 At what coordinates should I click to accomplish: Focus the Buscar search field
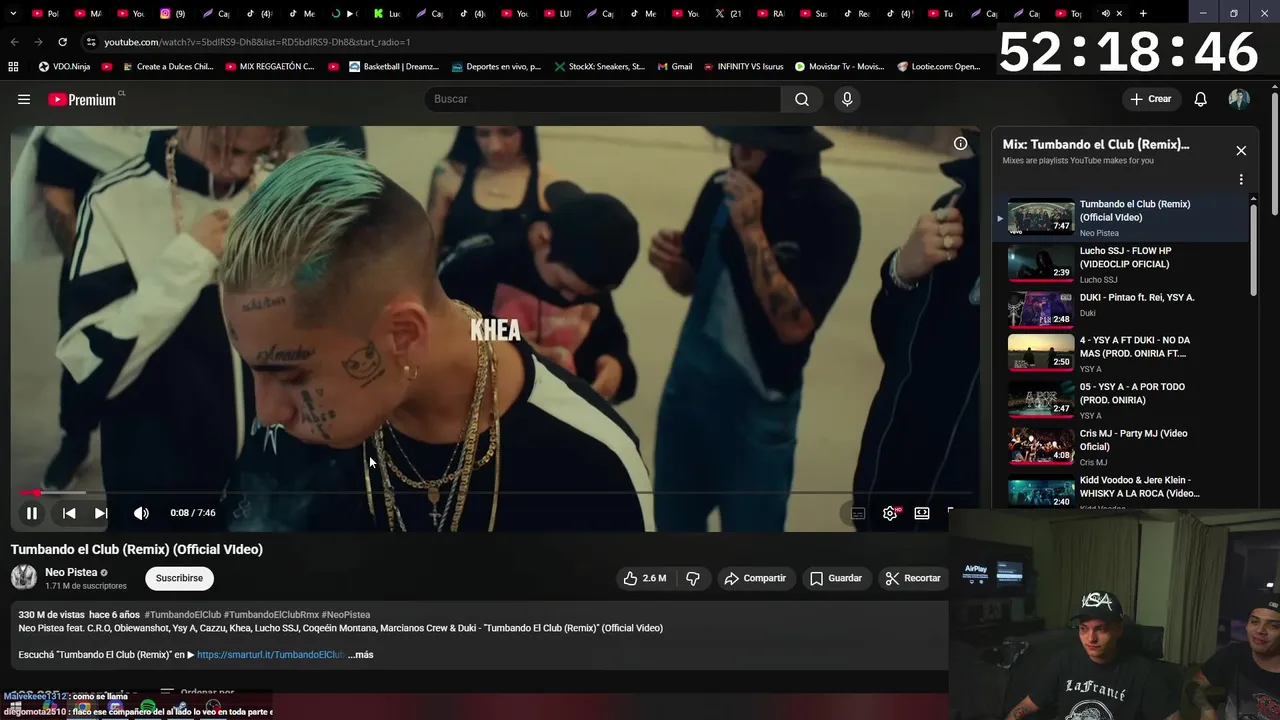point(603,99)
